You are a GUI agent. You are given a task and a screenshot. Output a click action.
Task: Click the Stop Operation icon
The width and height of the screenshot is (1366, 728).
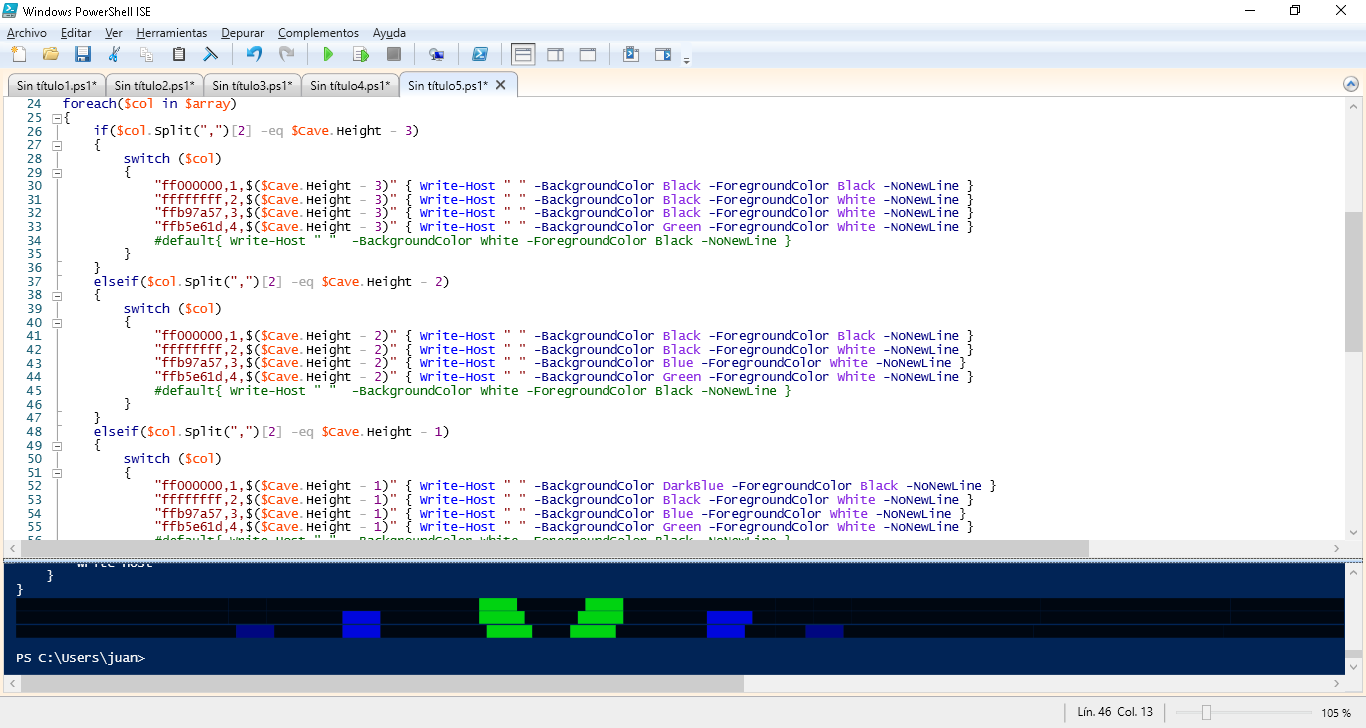(x=394, y=54)
